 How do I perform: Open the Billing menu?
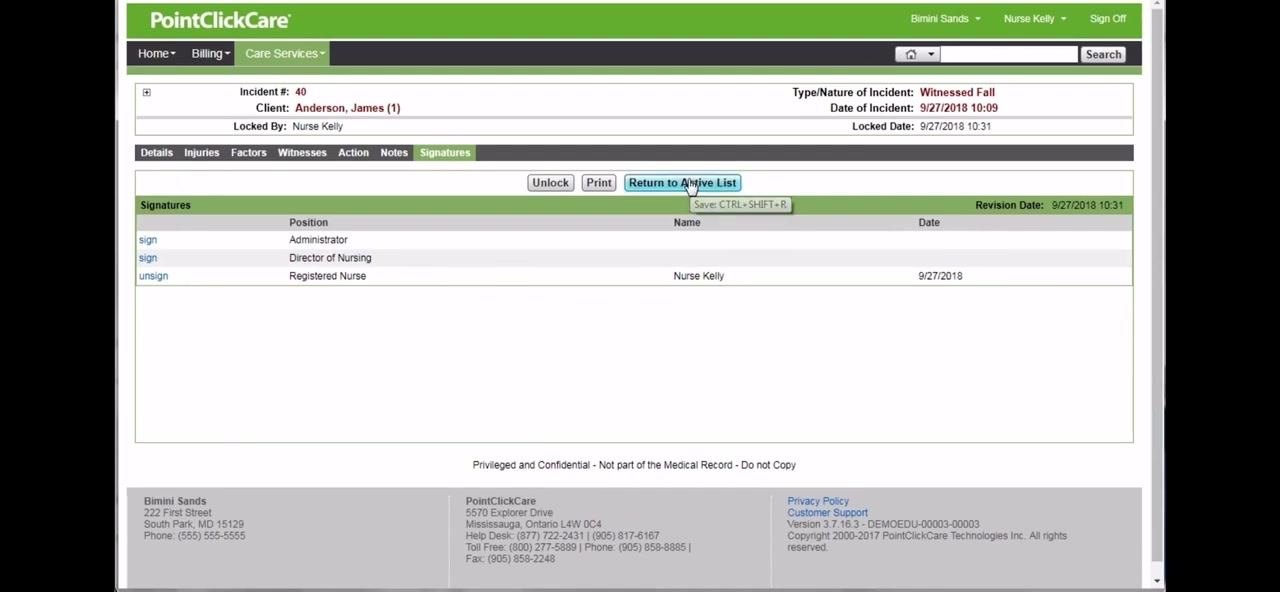(210, 54)
